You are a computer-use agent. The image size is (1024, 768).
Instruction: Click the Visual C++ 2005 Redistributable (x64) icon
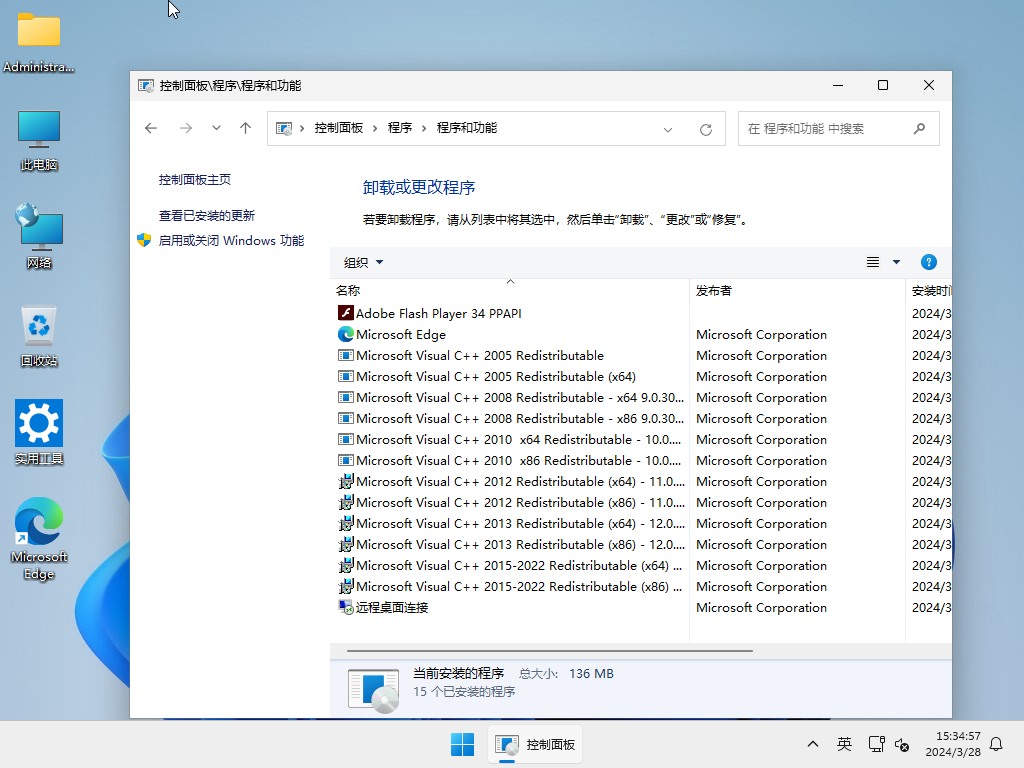click(345, 376)
